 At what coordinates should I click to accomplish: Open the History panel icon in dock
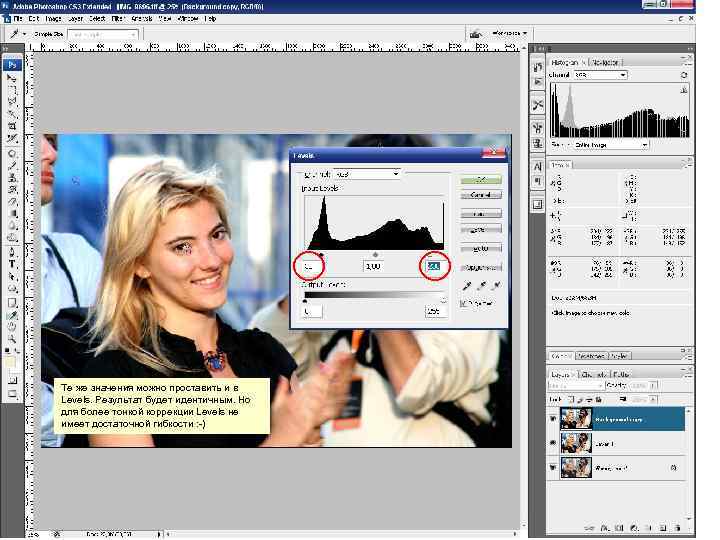(x=537, y=67)
